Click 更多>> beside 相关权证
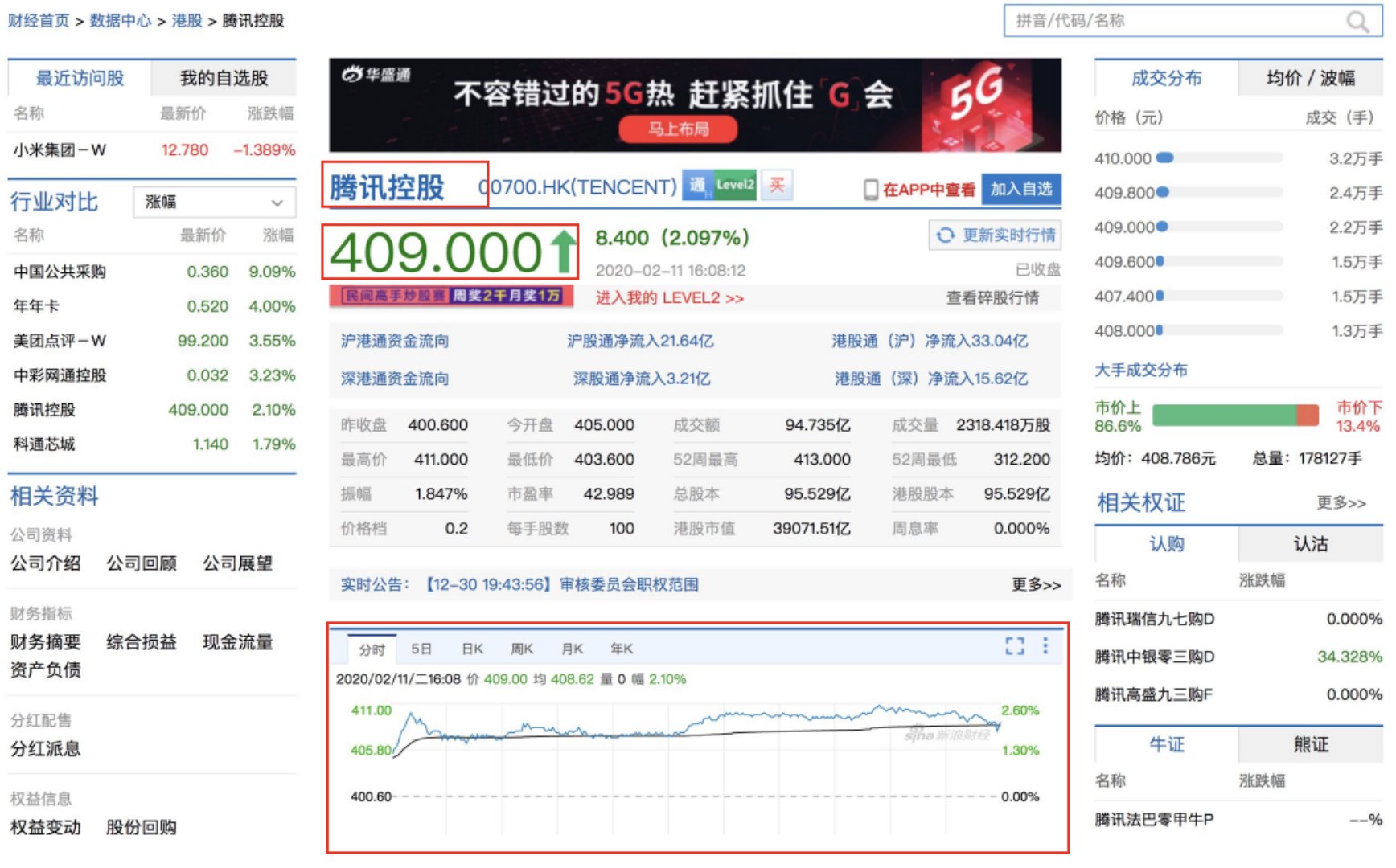 1341,502
